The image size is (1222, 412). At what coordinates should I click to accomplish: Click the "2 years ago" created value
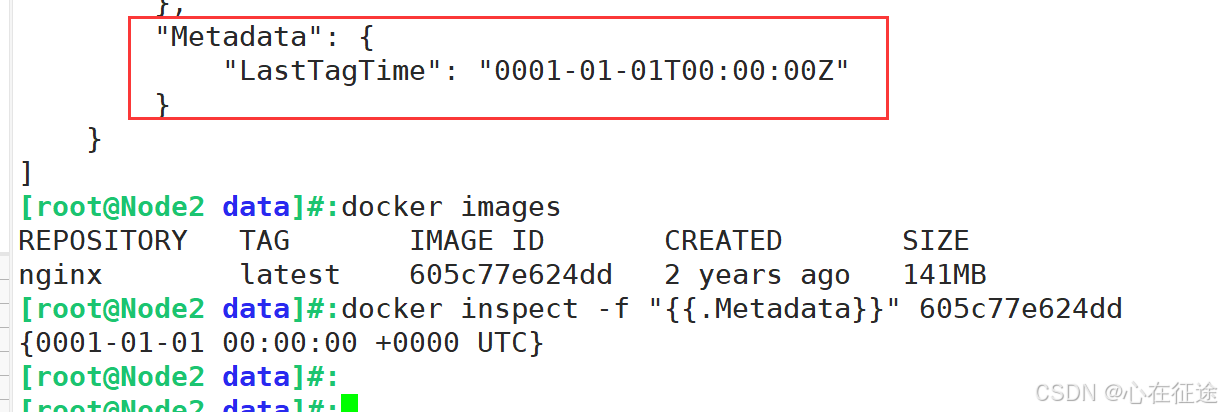(757, 275)
